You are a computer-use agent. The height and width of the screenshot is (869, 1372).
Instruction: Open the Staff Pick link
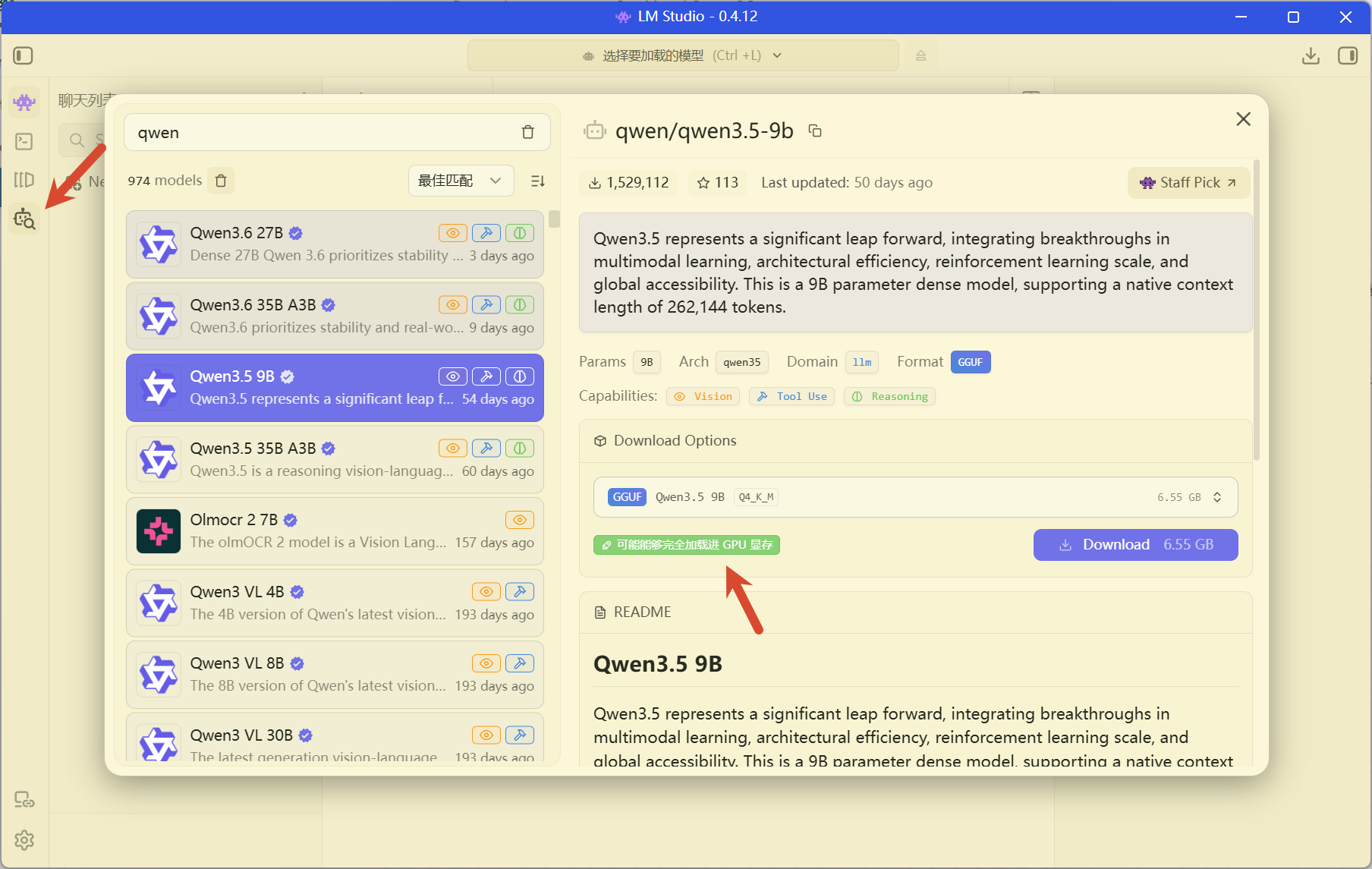[1188, 183]
